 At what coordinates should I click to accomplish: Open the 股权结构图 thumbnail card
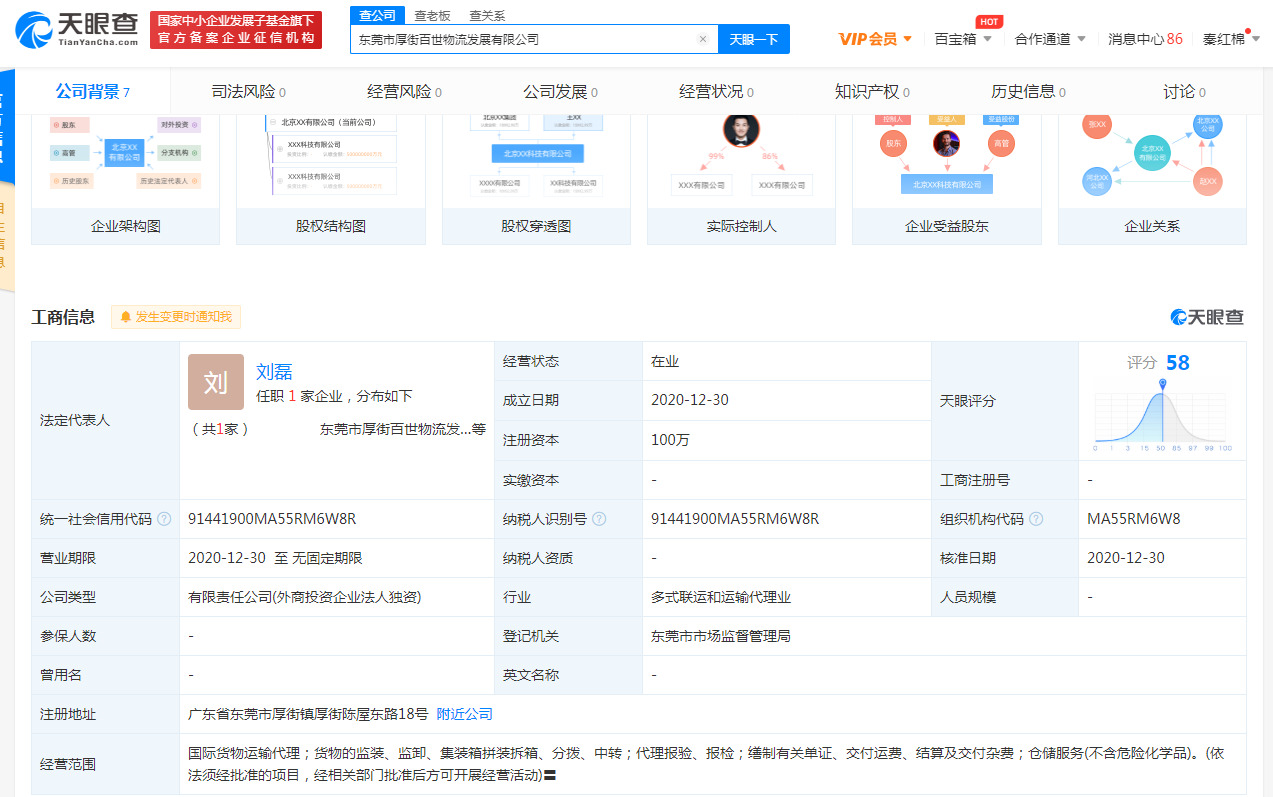[331, 179]
